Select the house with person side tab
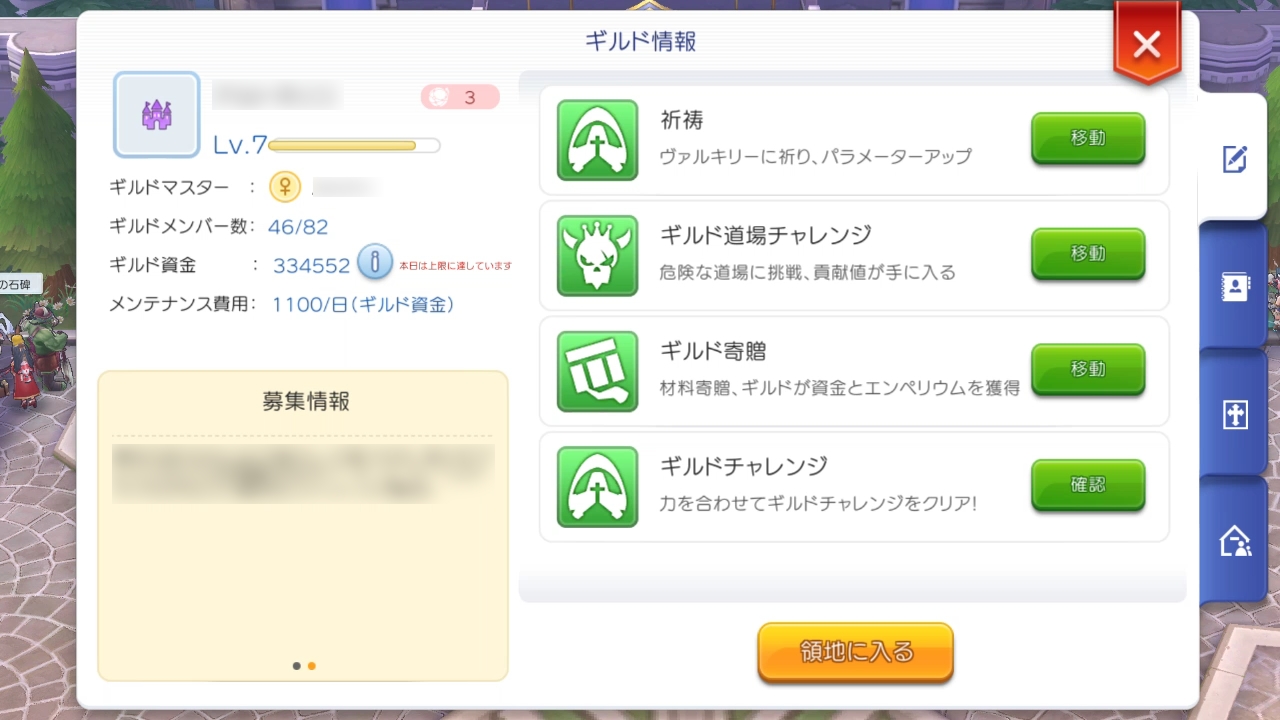The image size is (1280, 720). (x=1235, y=541)
